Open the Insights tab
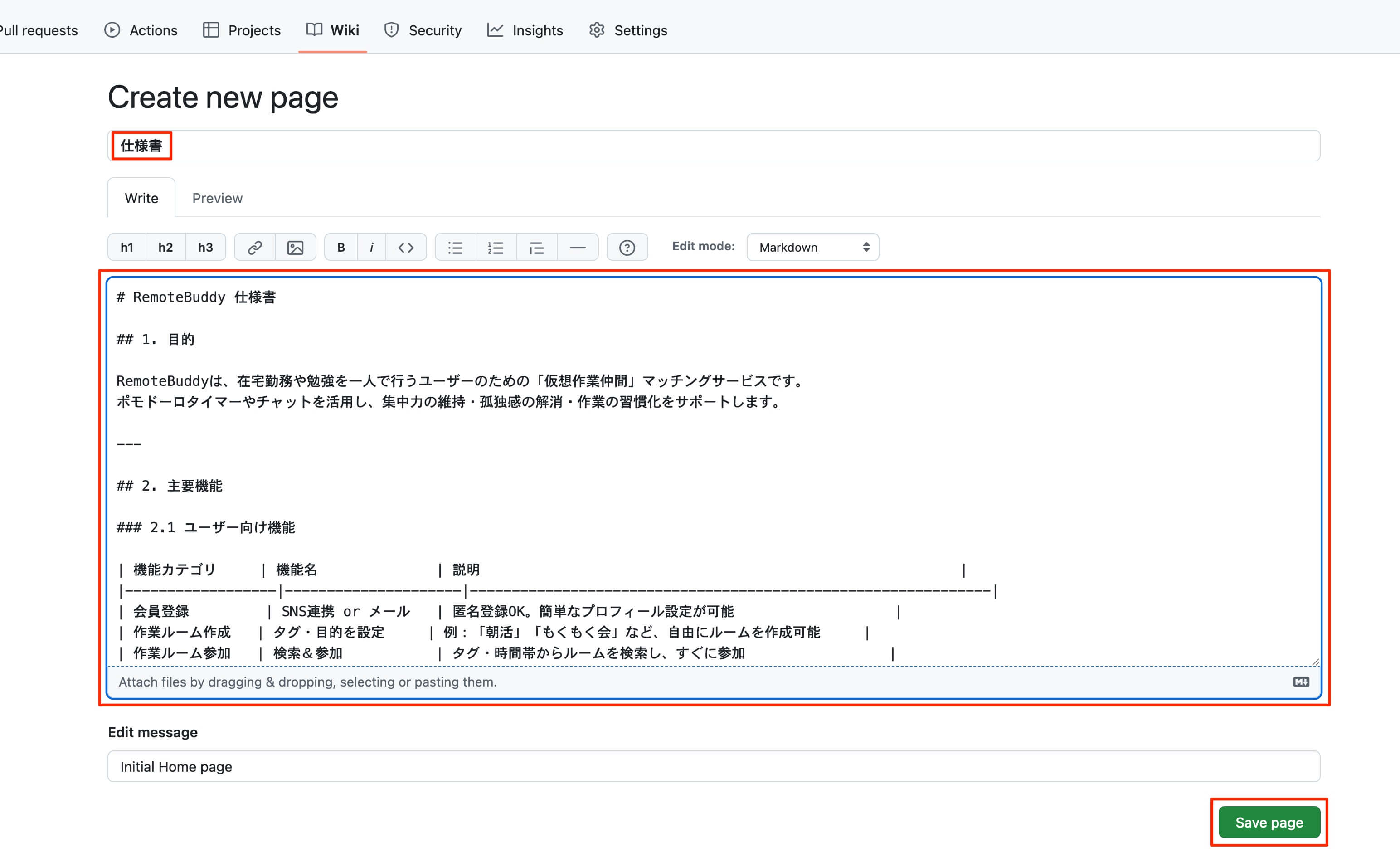Viewport: 1400px width, 857px height. click(525, 30)
